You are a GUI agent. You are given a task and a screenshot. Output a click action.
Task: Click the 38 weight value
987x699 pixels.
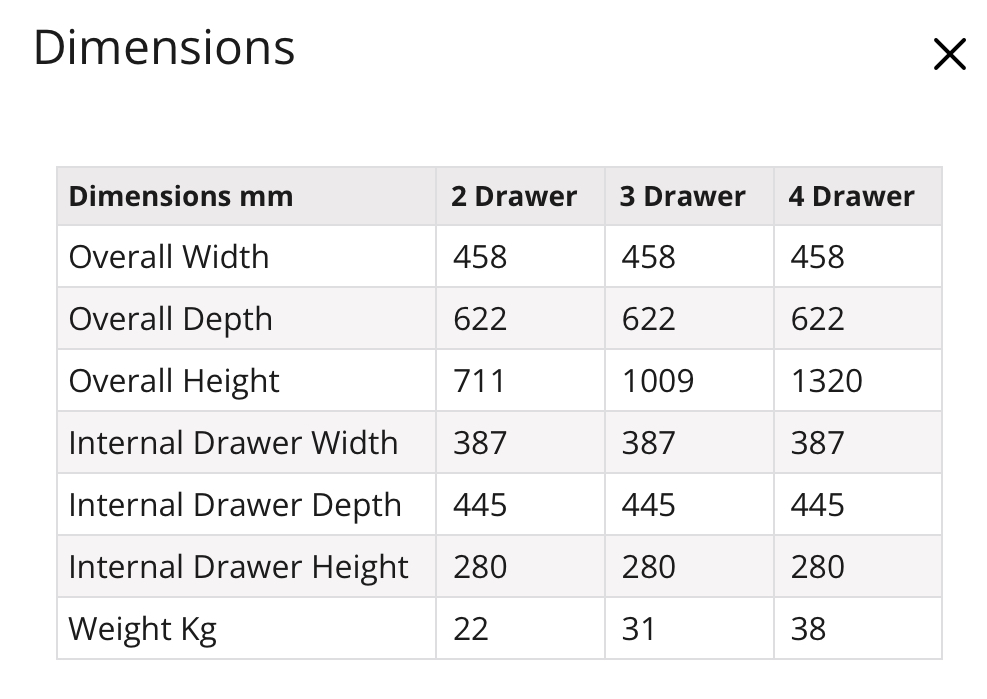(808, 629)
